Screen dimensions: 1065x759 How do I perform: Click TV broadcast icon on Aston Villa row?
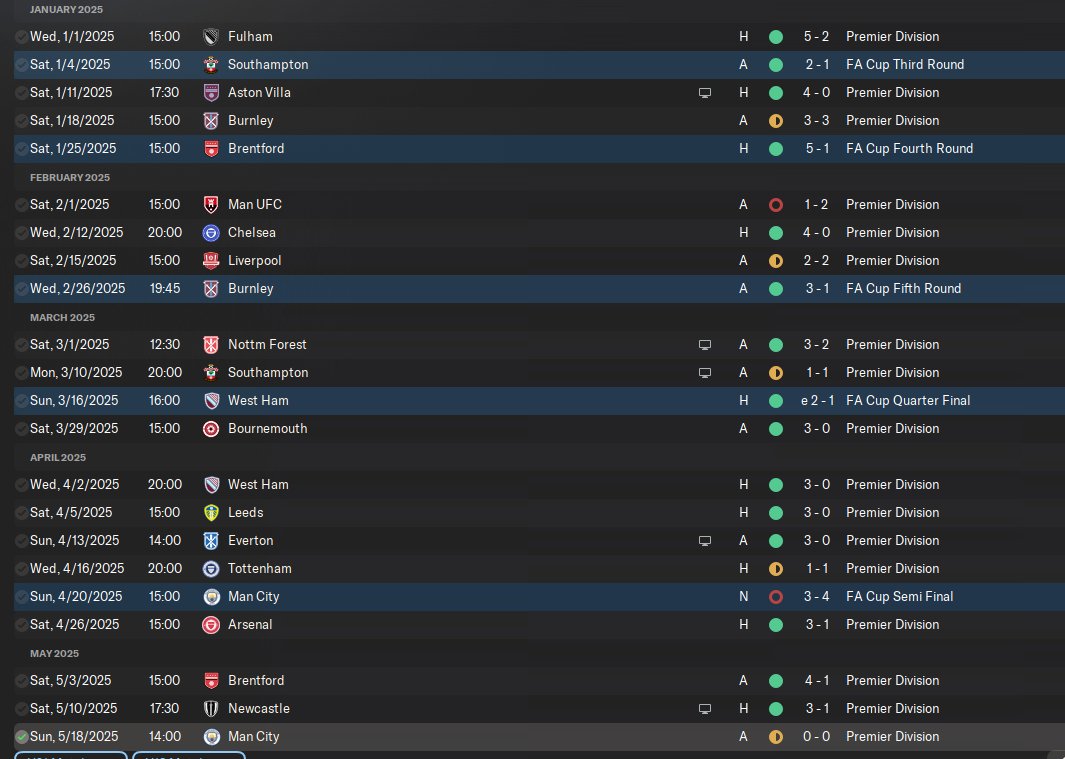(x=705, y=92)
